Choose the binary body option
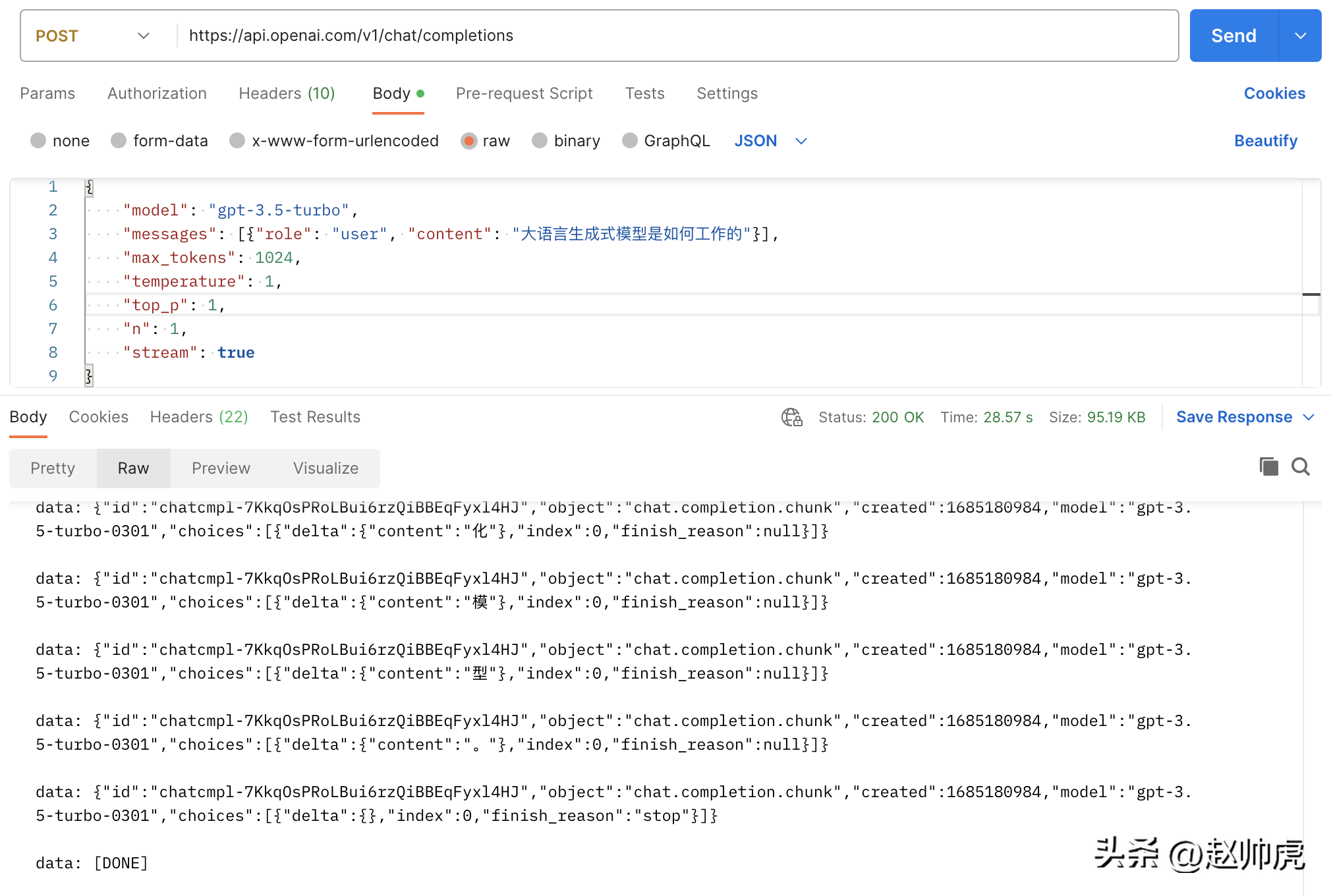 pos(540,140)
